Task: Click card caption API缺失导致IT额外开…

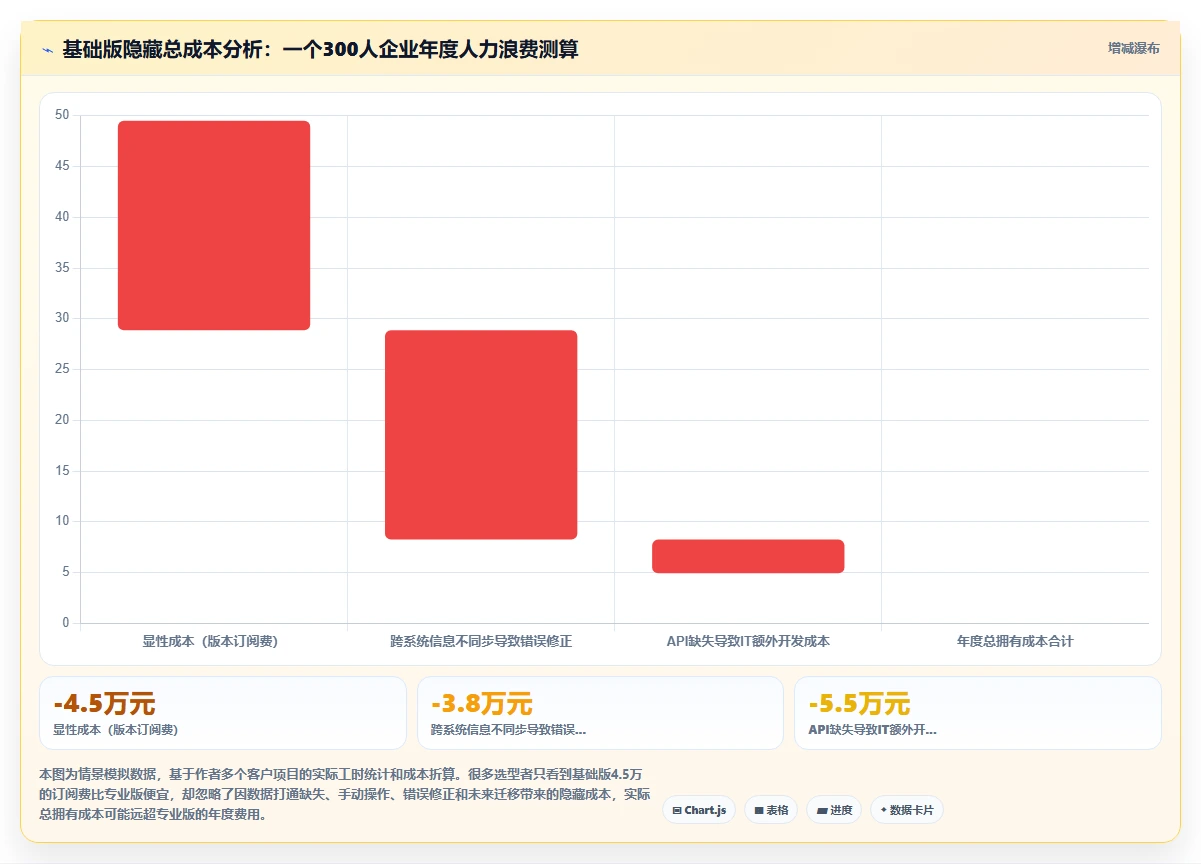Action: coord(872,730)
